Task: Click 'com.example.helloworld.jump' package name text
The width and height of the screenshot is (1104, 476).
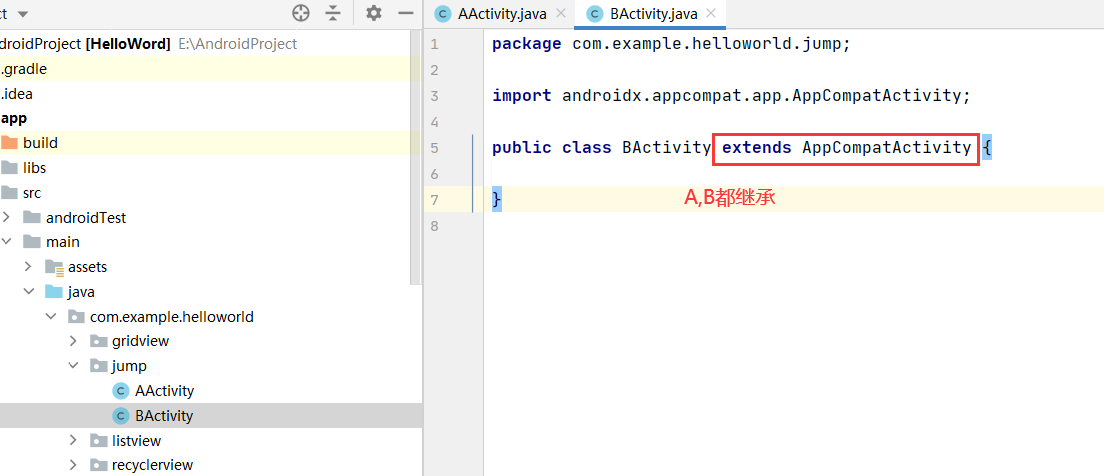Action: point(706,44)
